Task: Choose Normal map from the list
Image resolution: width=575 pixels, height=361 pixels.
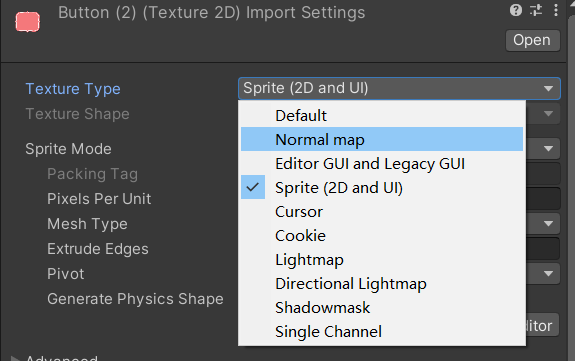Action: click(382, 139)
